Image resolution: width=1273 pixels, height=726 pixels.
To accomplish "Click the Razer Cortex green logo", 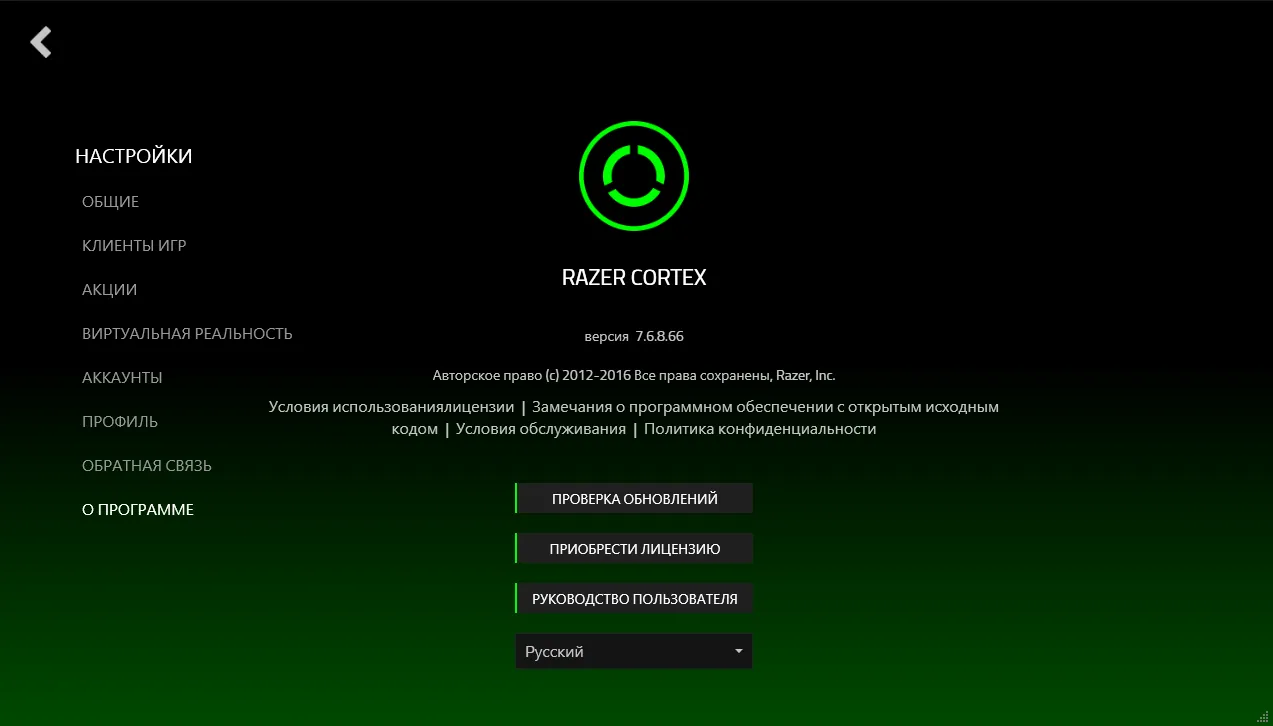I will coord(634,175).
